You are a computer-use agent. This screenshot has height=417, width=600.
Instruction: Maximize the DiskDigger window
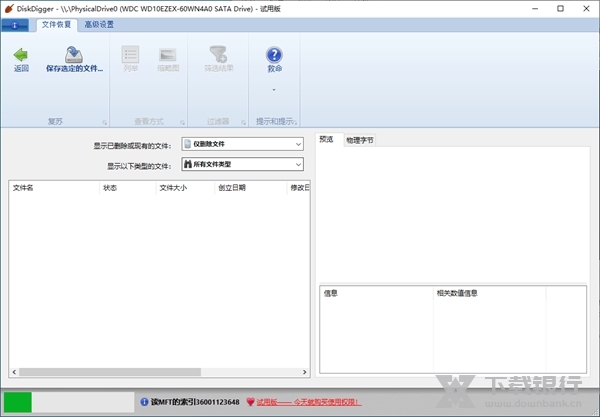click(560, 8)
